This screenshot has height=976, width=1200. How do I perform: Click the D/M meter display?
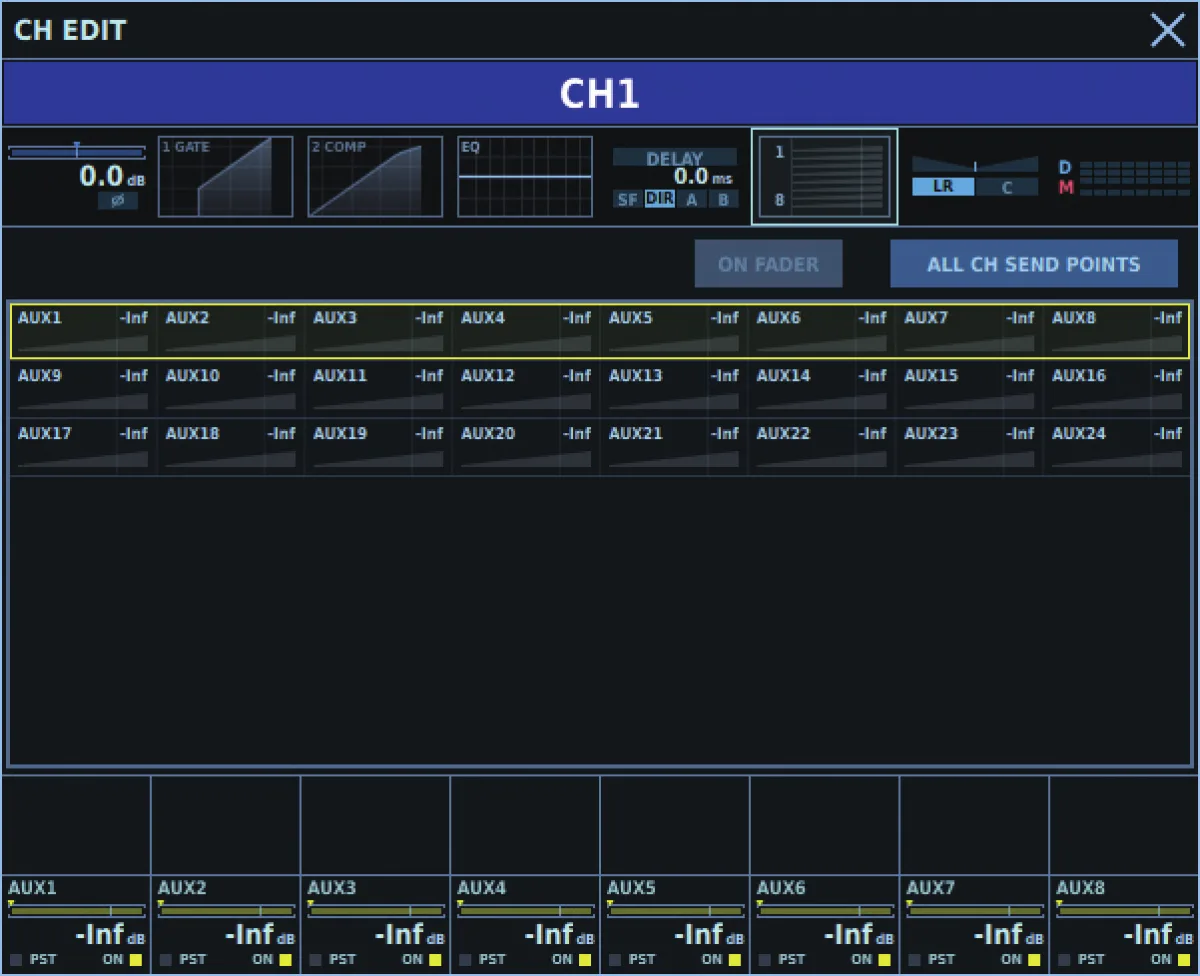1125,177
